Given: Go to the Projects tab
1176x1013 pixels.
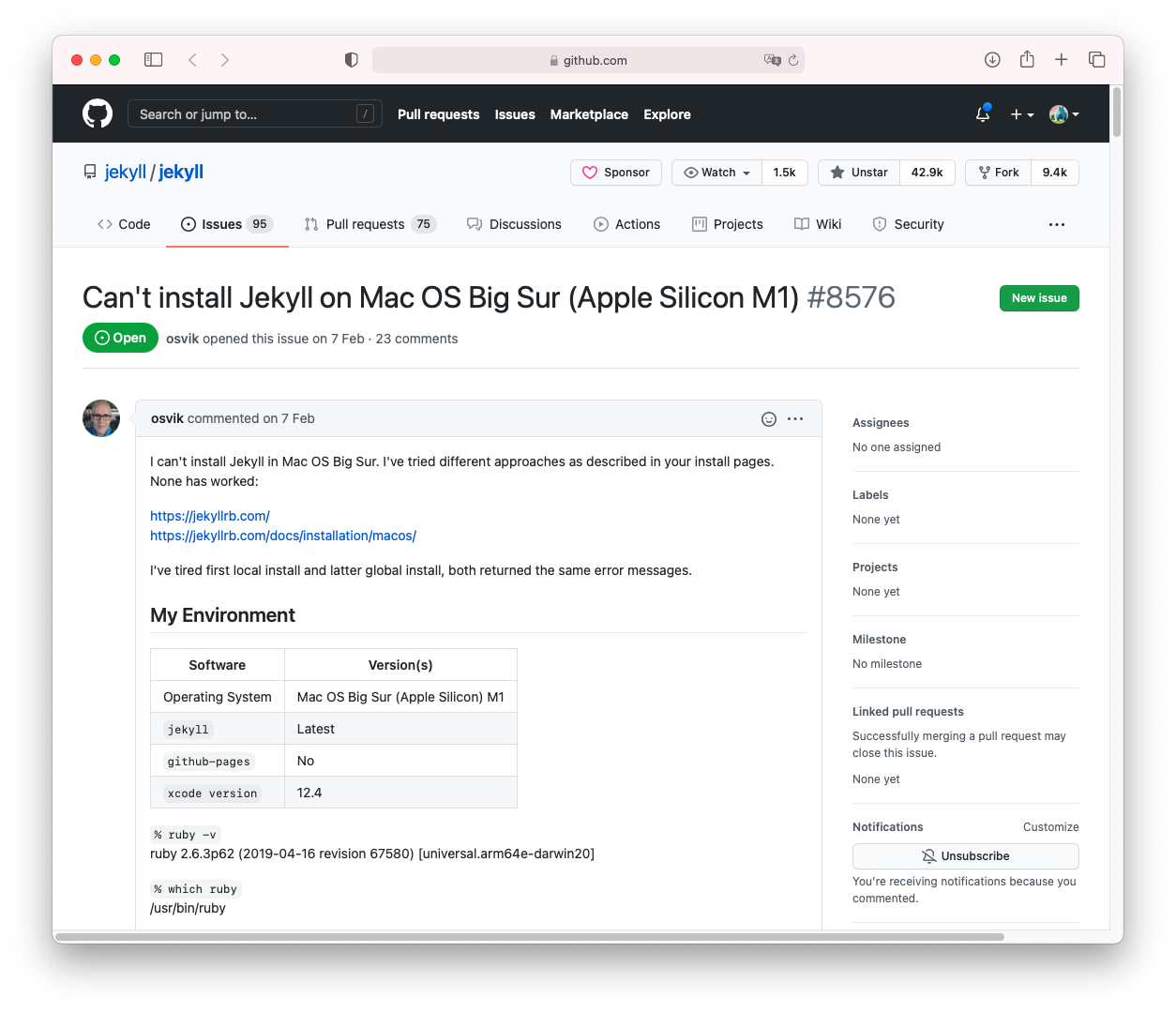Looking at the screenshot, I should pyautogui.click(x=728, y=224).
